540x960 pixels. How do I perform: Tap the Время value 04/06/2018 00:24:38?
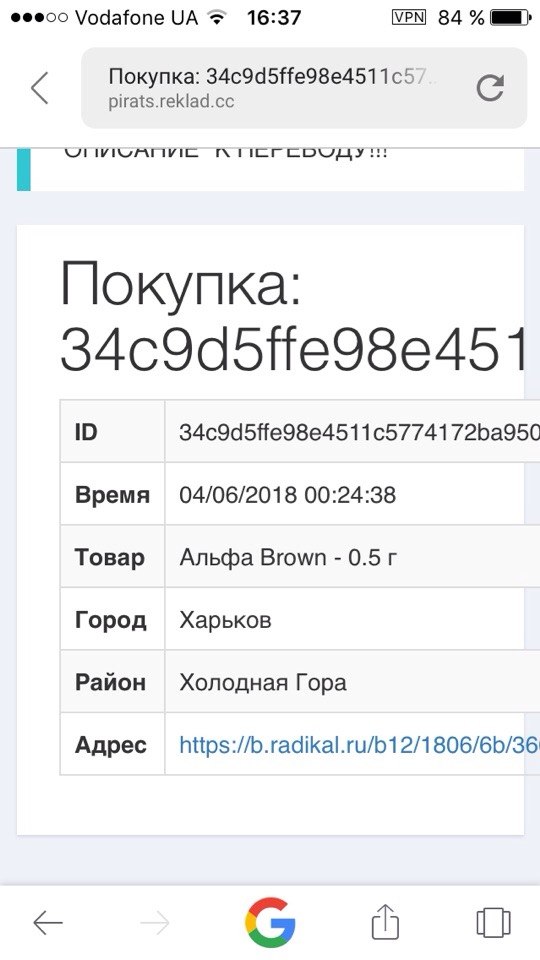(x=288, y=495)
